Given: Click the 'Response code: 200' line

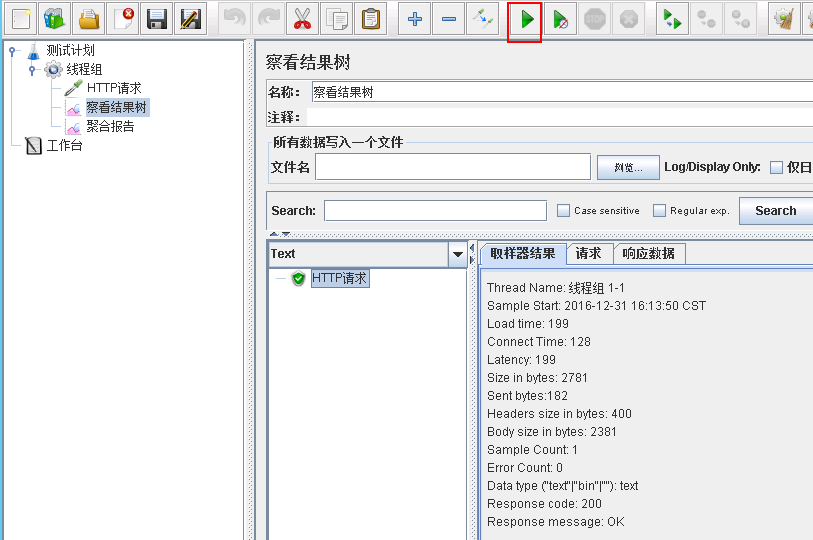Looking at the screenshot, I should click(544, 504).
